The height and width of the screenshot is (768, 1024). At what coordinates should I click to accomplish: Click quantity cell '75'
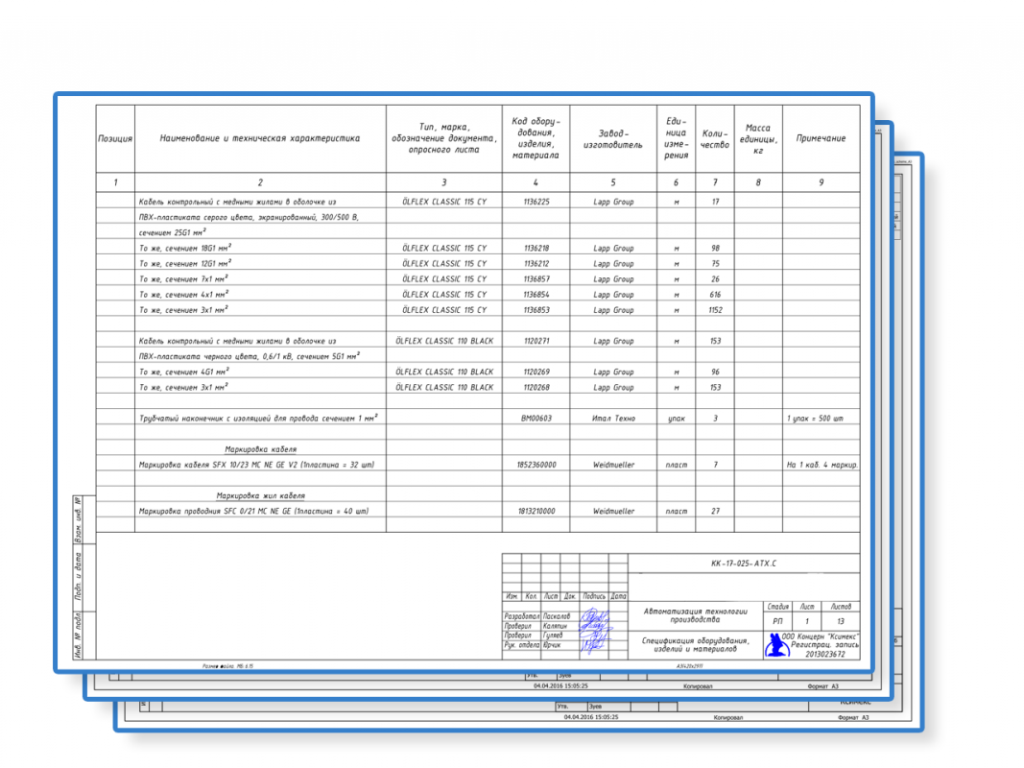(715, 264)
